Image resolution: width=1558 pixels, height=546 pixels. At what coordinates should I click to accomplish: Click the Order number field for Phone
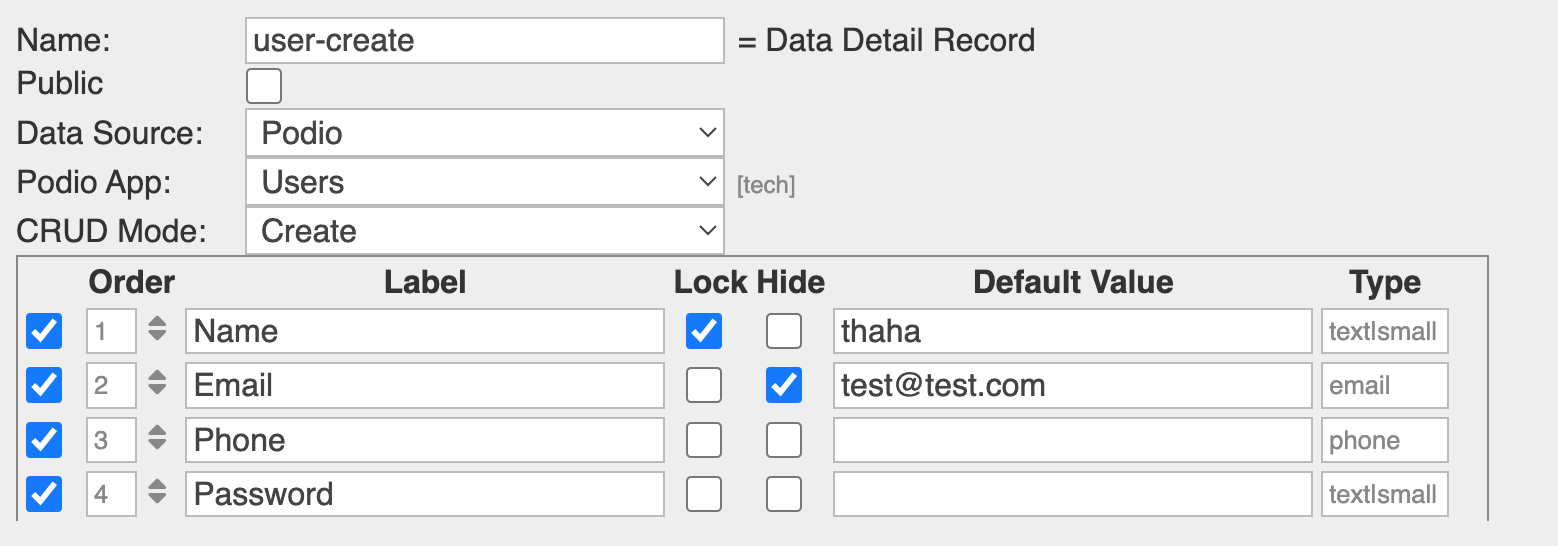111,440
